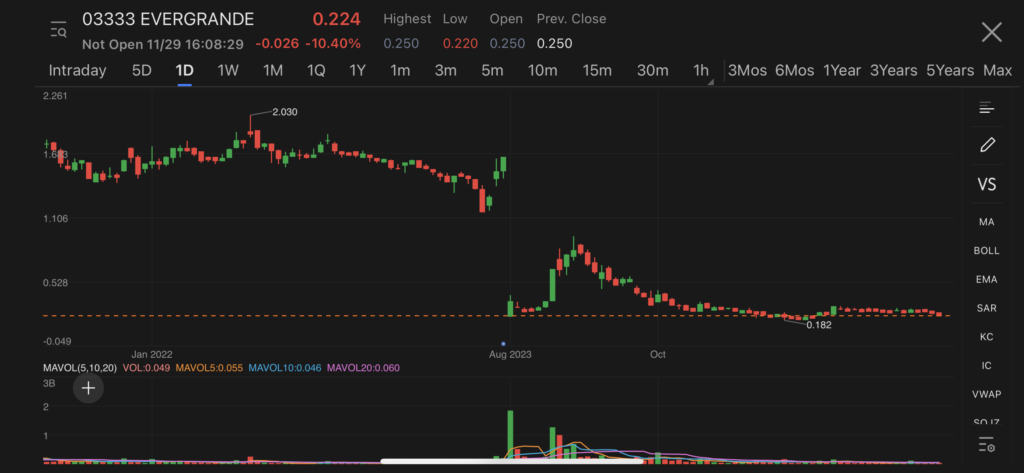This screenshot has height=473, width=1024.
Task: Enable the SAR indicator
Action: (987, 308)
